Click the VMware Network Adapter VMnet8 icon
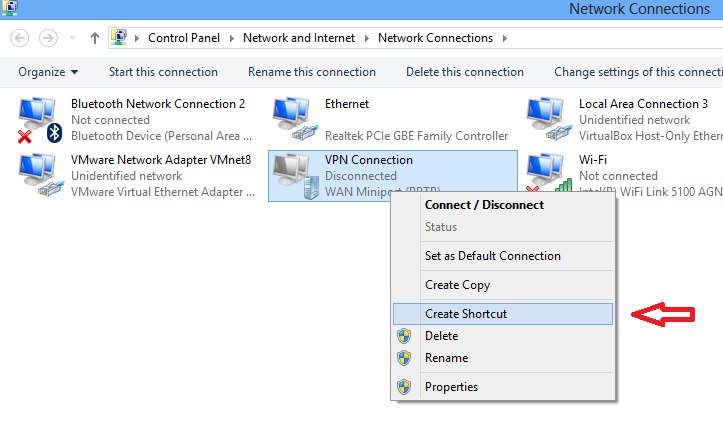Screen dimensions: 723x421 click(x=38, y=175)
